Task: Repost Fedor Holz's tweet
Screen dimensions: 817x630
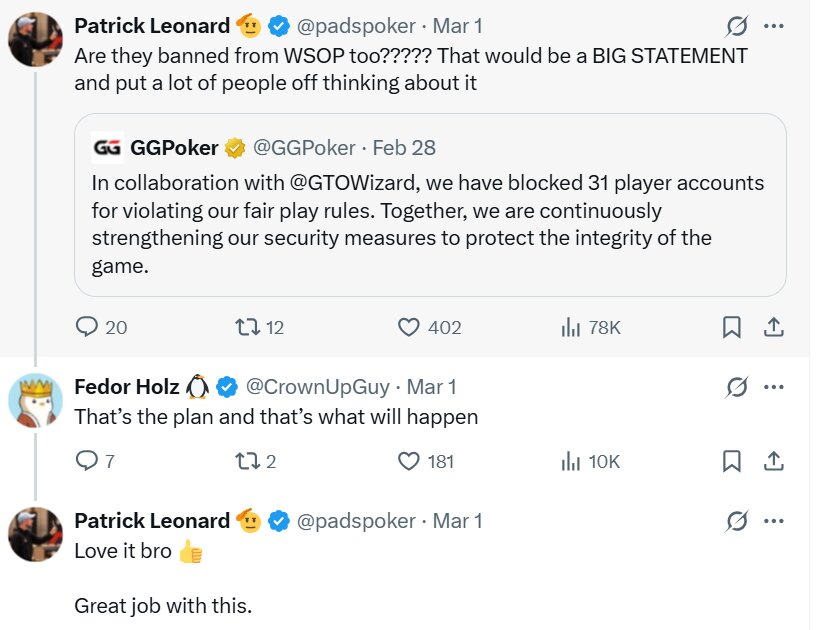Action: tap(245, 461)
